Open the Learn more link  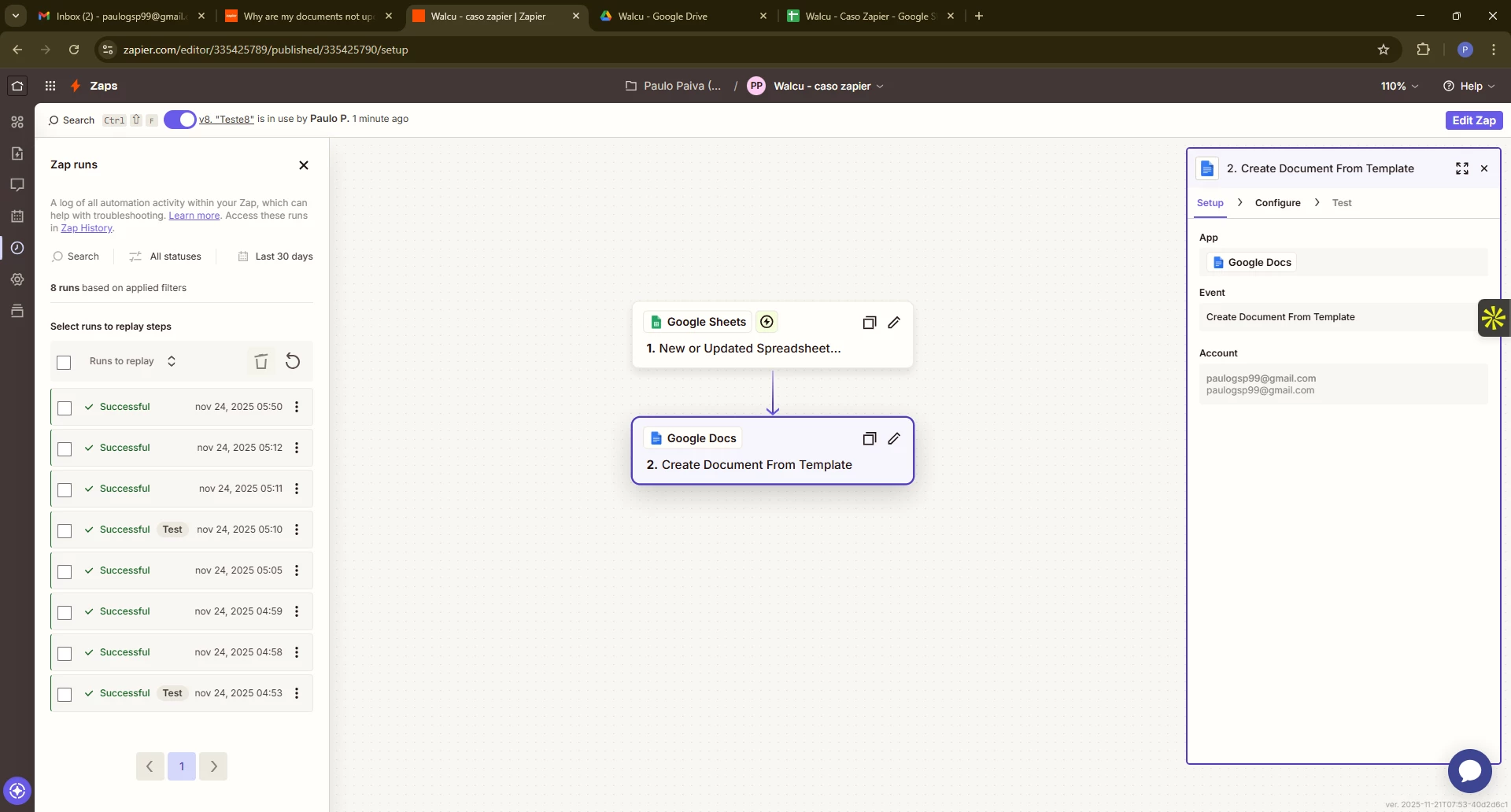(x=194, y=216)
